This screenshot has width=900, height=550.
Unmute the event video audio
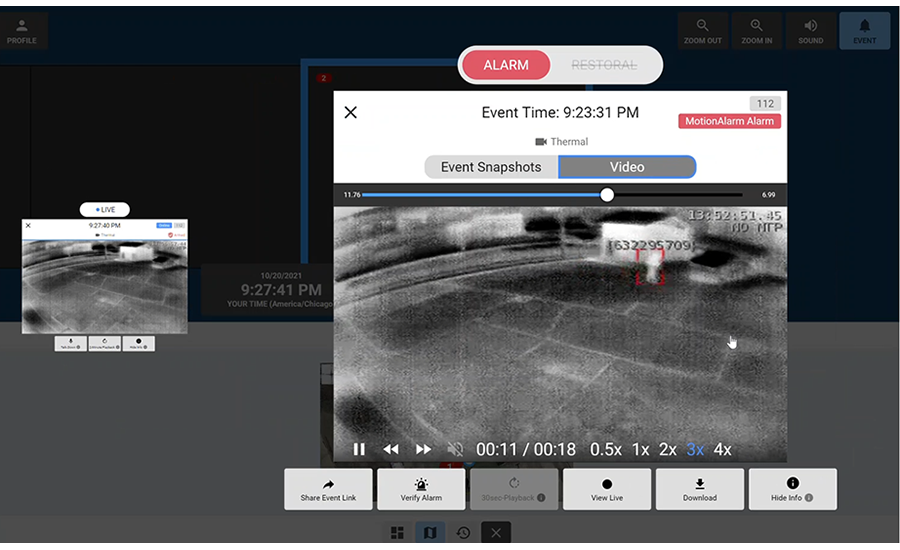point(455,449)
